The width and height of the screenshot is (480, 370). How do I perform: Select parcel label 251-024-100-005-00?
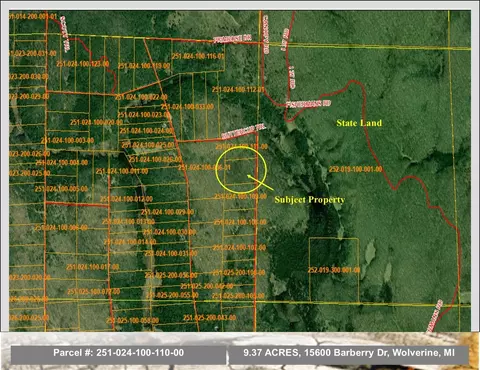coord(61,189)
